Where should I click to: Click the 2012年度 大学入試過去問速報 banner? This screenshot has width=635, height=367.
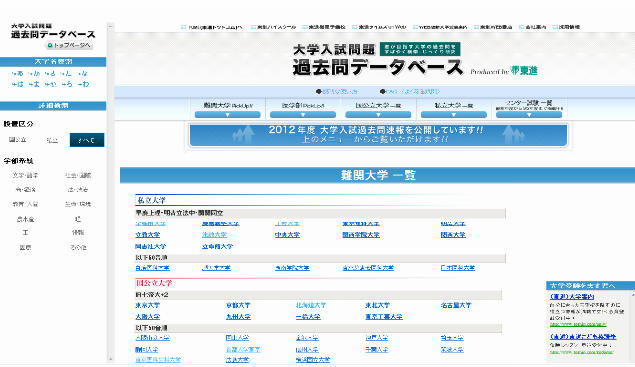pos(379,135)
